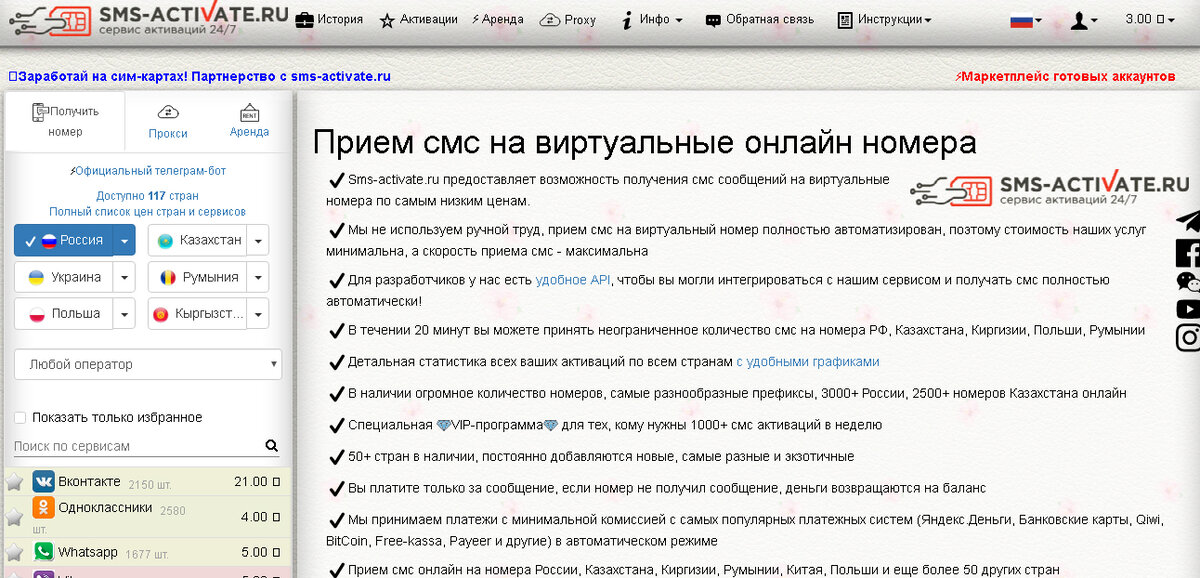The width and height of the screenshot is (1200, 578).
Task: Select the Одноклассники service name
Action: [x=105, y=507]
